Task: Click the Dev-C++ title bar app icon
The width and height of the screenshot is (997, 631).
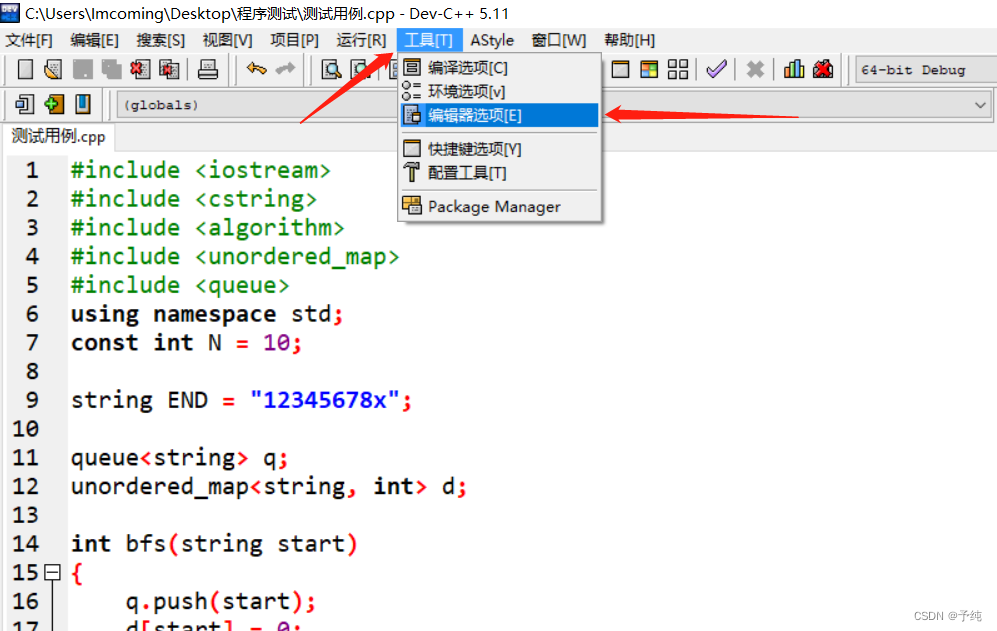Action: (10, 12)
